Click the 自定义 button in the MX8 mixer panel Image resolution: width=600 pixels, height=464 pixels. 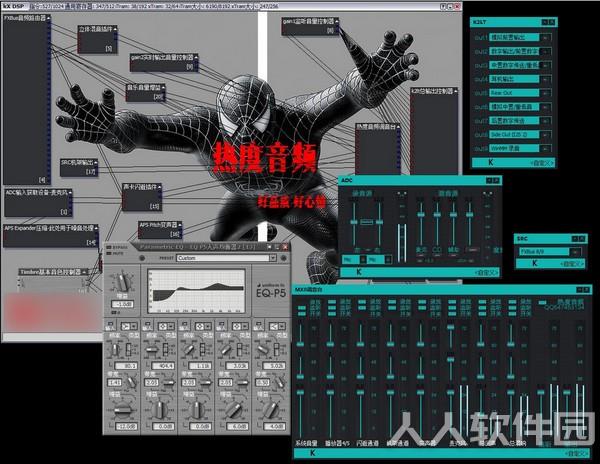click(x=577, y=454)
